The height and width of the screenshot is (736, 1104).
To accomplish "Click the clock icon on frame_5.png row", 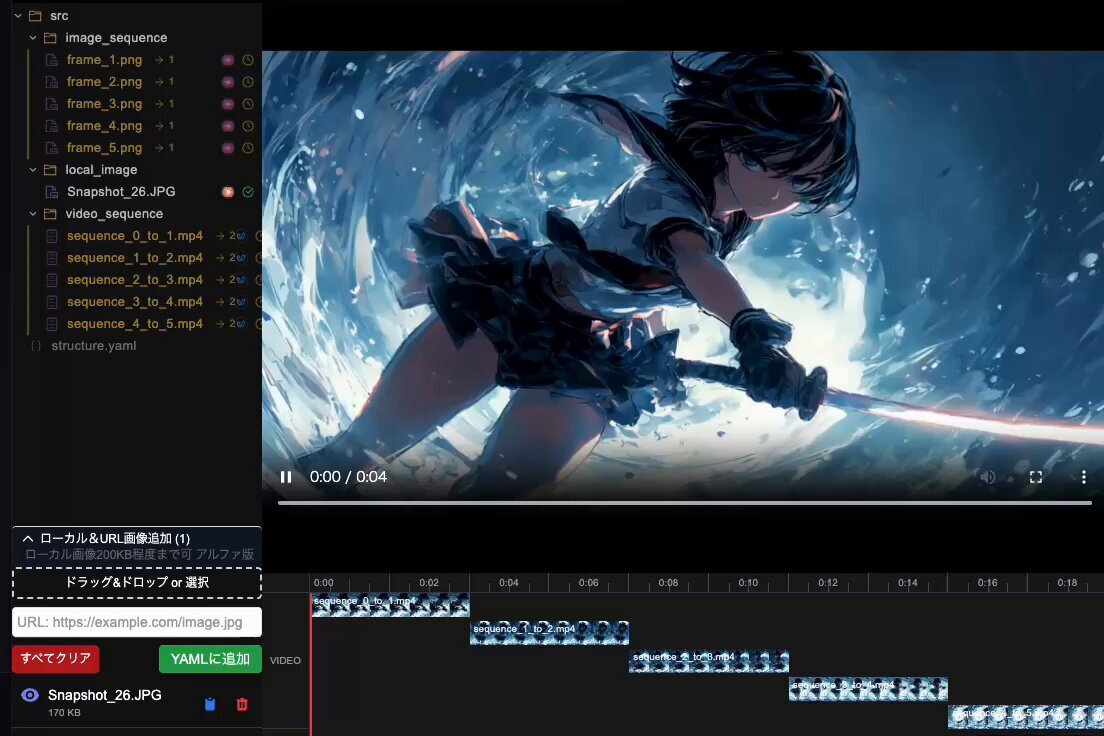I will coord(248,148).
